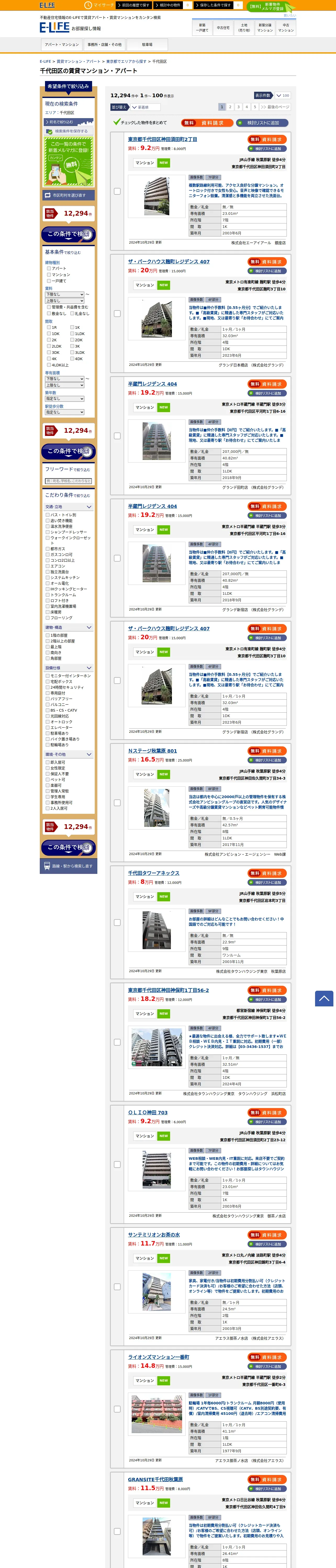This screenshot has height=1568, width=336.
Task: Open the 賃料 下限なし dropdown
Action: (65, 294)
